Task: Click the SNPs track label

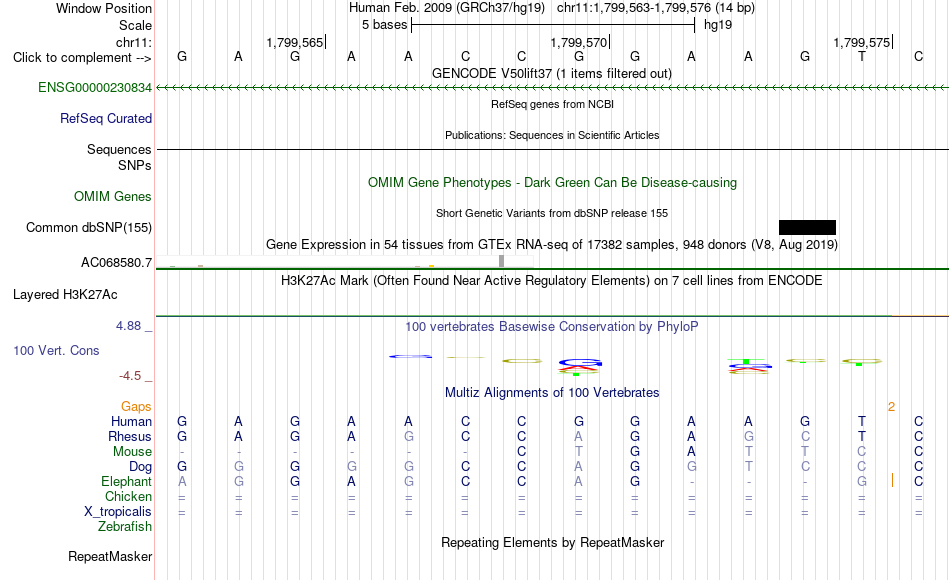Action: (135, 165)
